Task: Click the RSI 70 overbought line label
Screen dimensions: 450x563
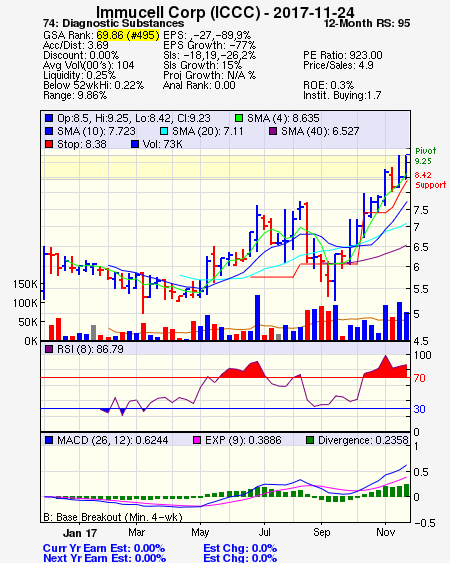Action: pyautogui.click(x=419, y=378)
